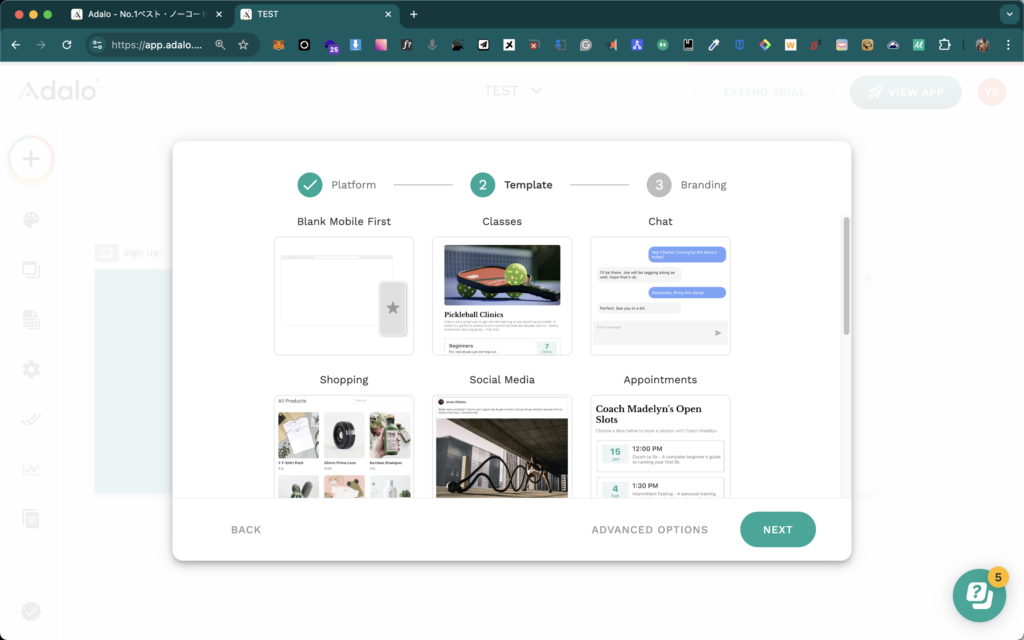Click the NEXT button
The image size is (1024, 640).
778,530
